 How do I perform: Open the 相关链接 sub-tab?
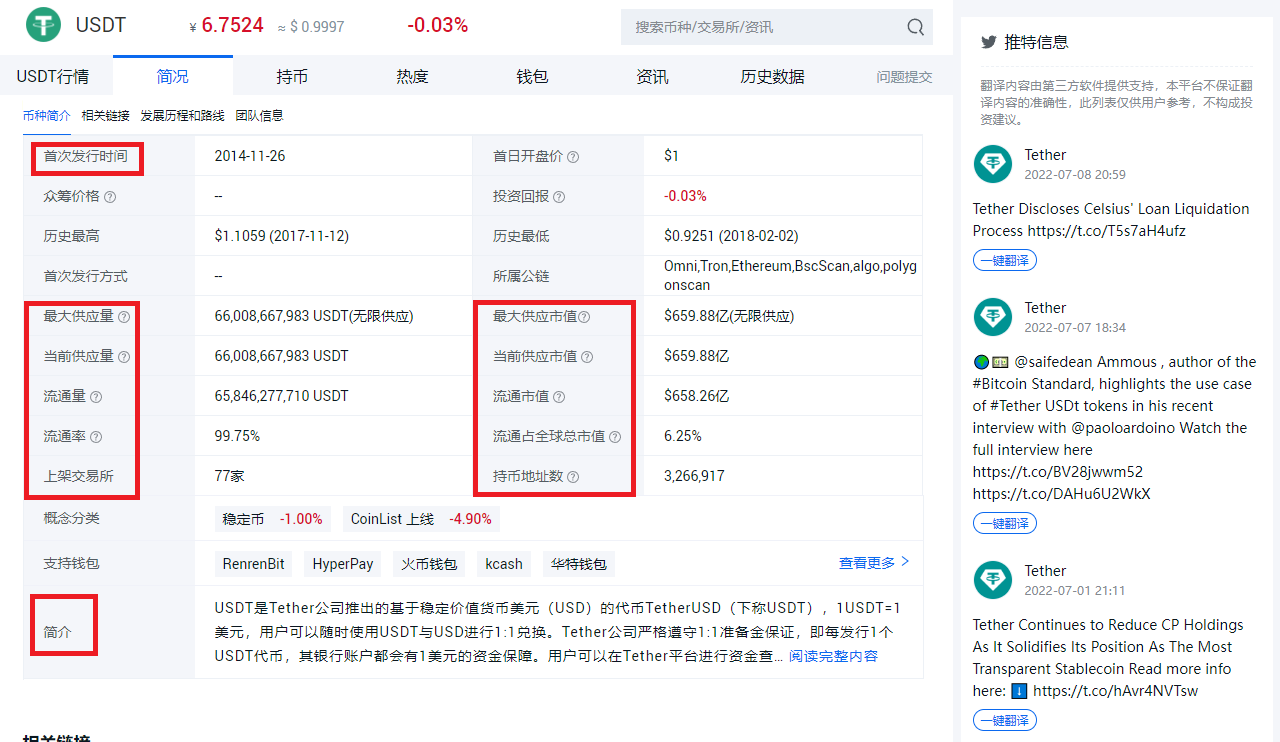(x=105, y=116)
